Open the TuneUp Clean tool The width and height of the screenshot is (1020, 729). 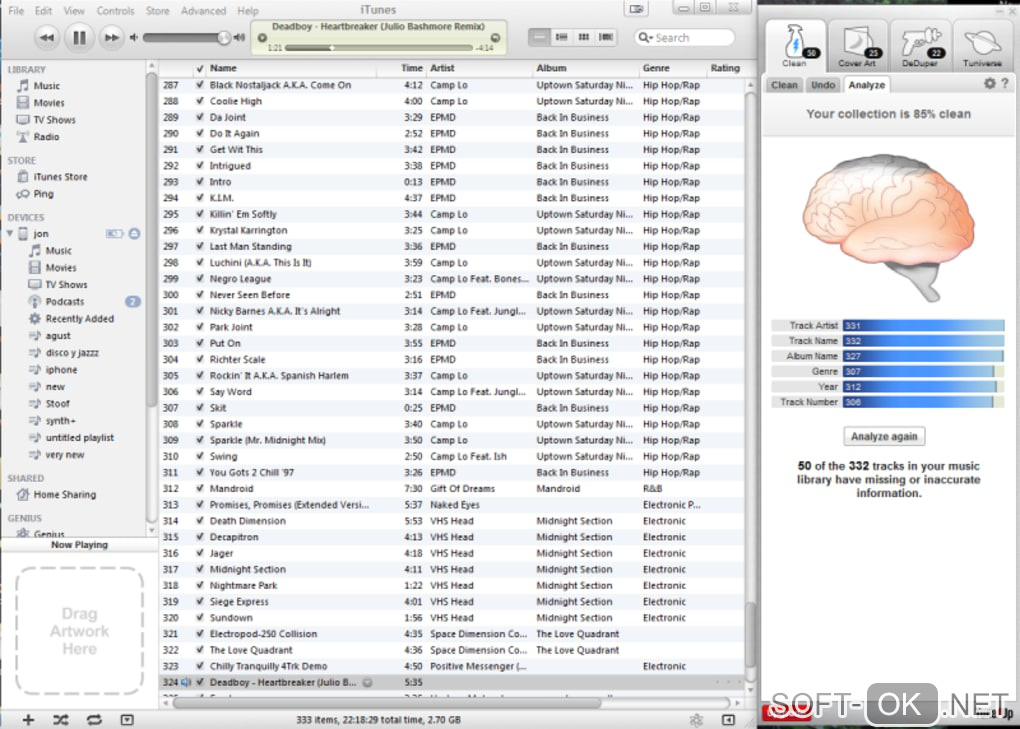[x=794, y=46]
